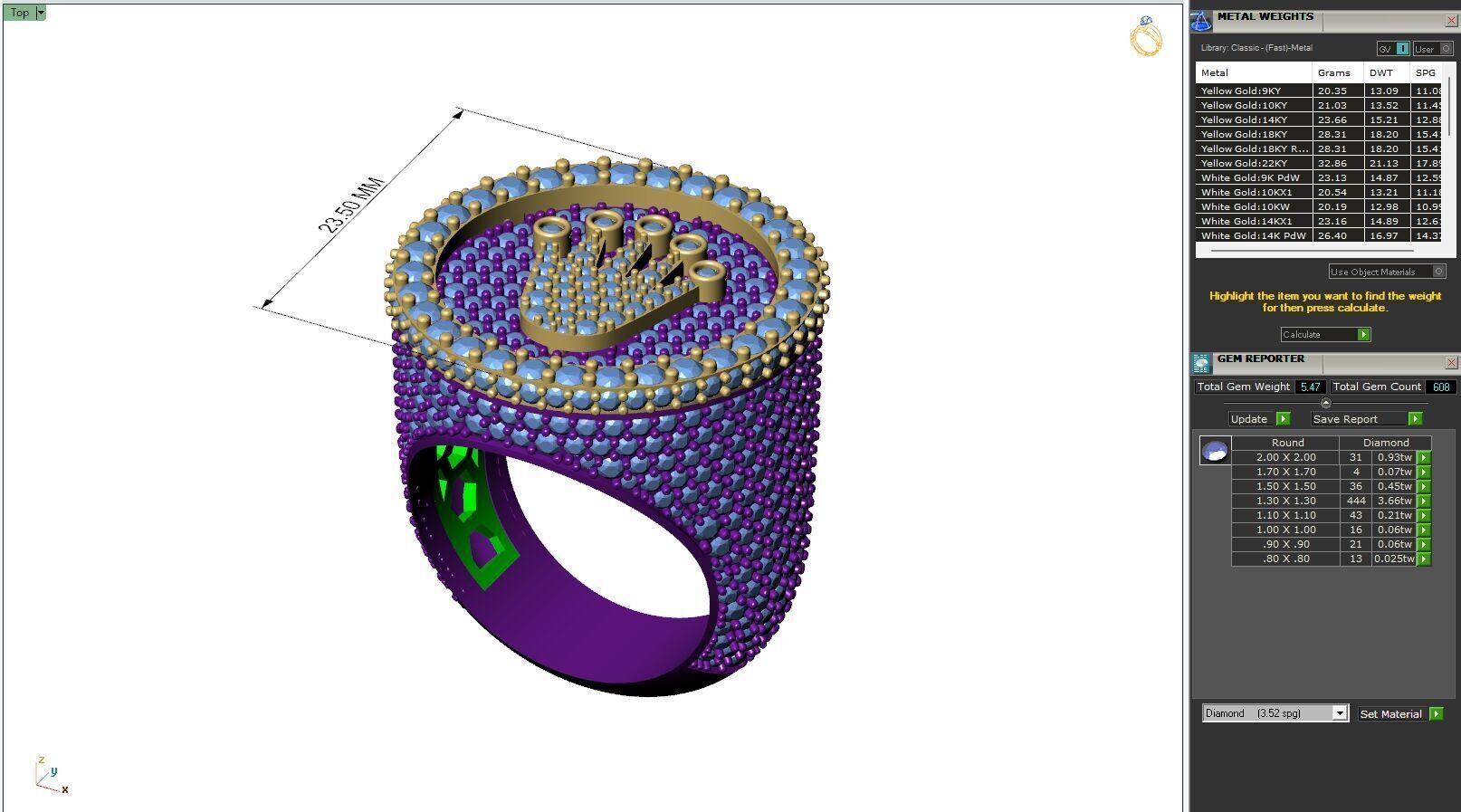Close the Metal Weights panel

click(x=1451, y=21)
